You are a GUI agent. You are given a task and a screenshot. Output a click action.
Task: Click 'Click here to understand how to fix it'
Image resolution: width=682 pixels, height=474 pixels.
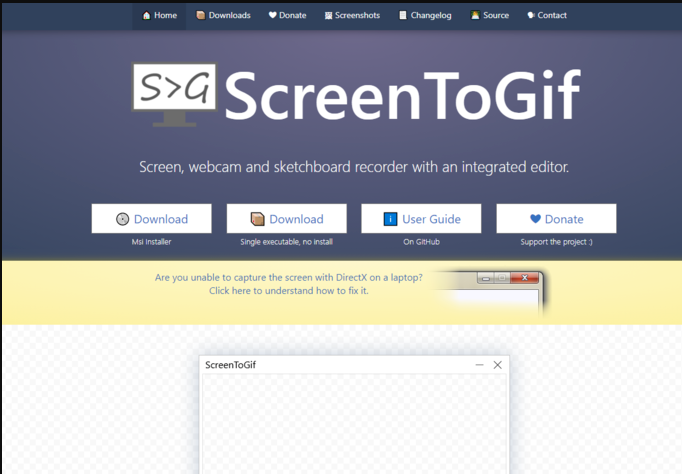click(289, 290)
